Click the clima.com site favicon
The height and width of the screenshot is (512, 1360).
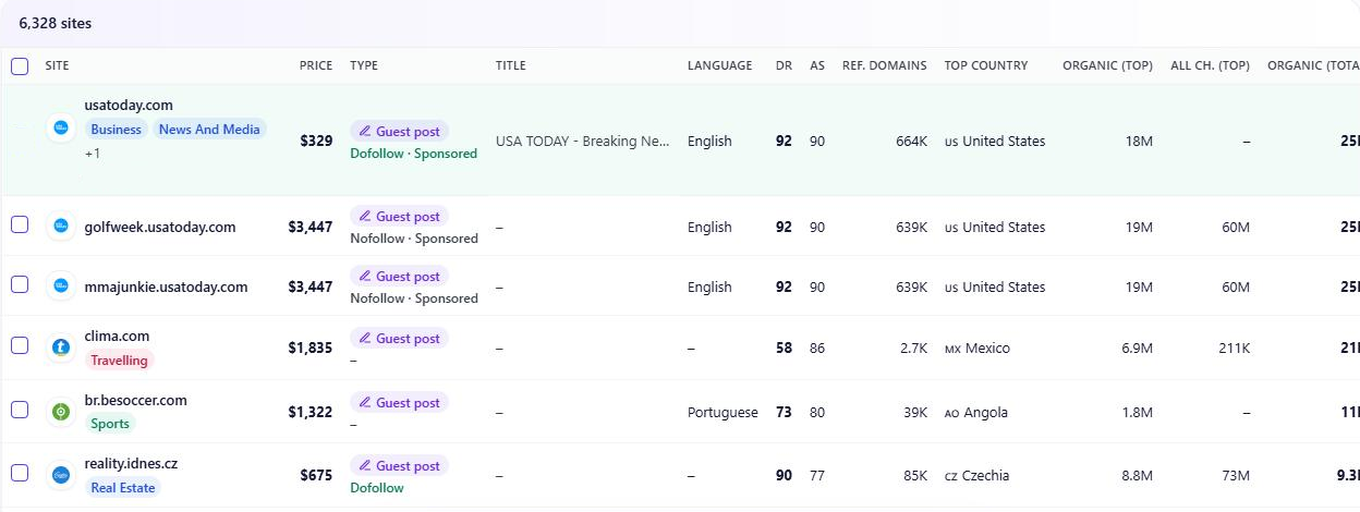[61, 347]
